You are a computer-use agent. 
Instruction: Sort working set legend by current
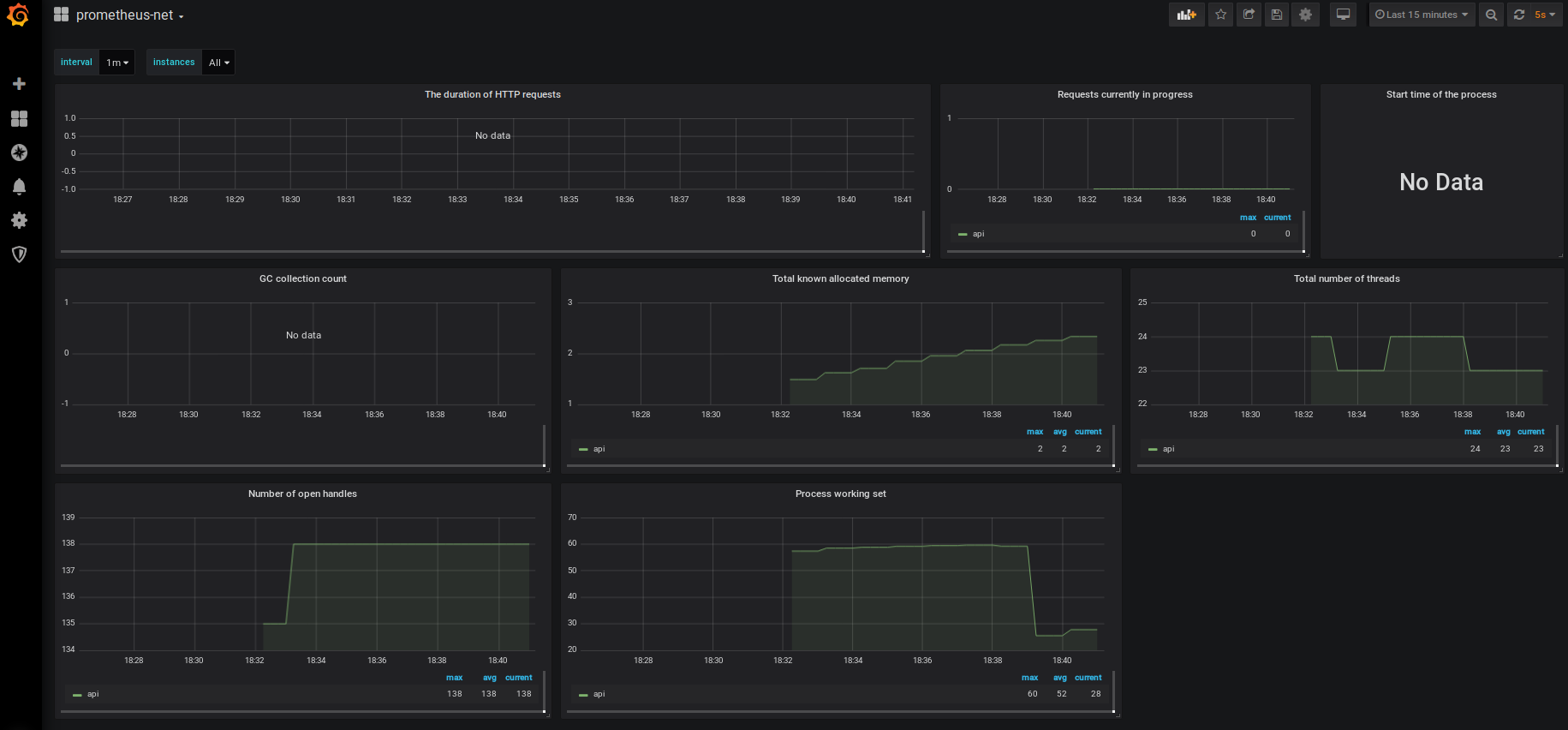1088,678
